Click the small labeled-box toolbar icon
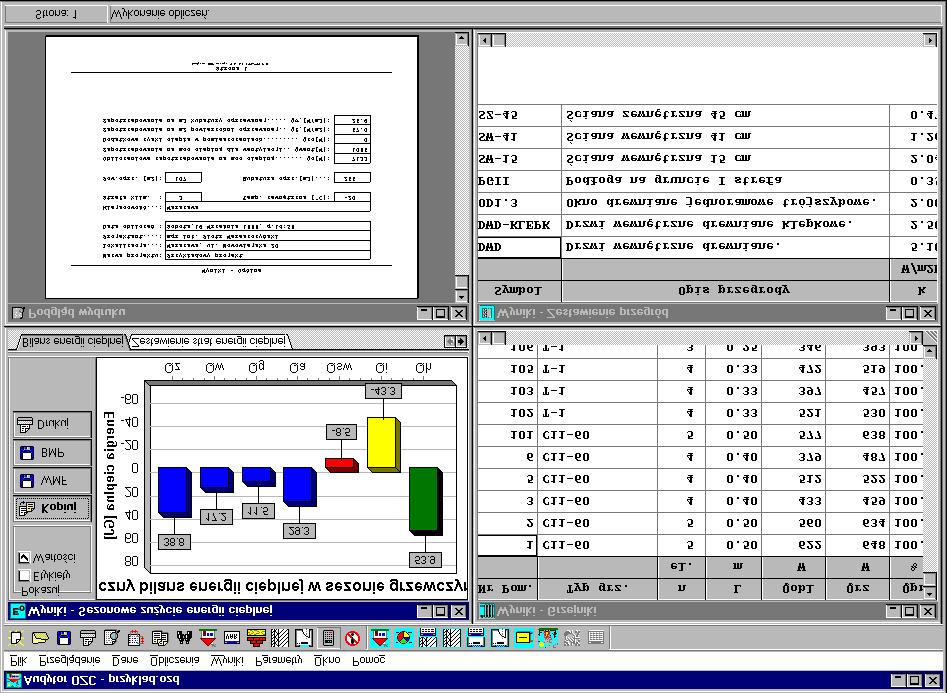The width and height of the screenshot is (947, 693). coord(232,637)
